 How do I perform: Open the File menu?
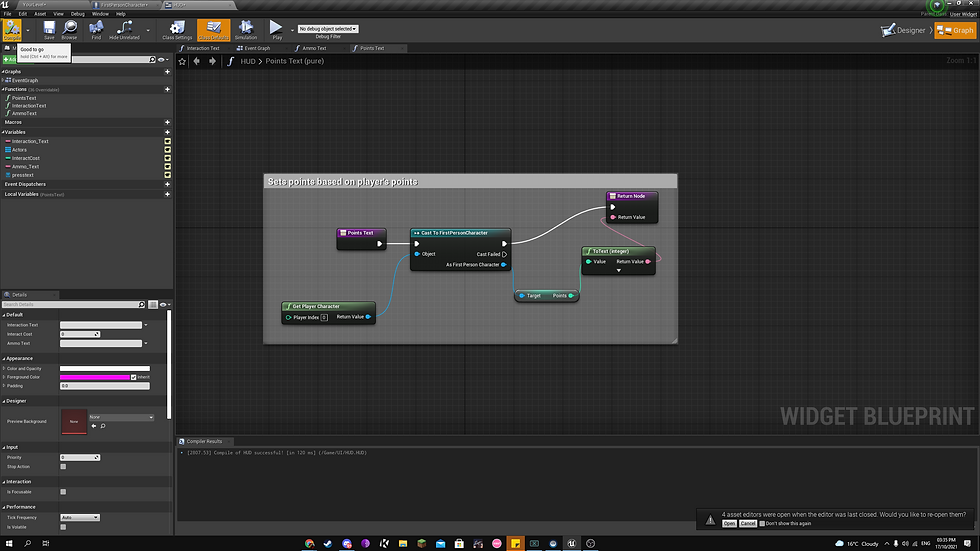point(8,14)
